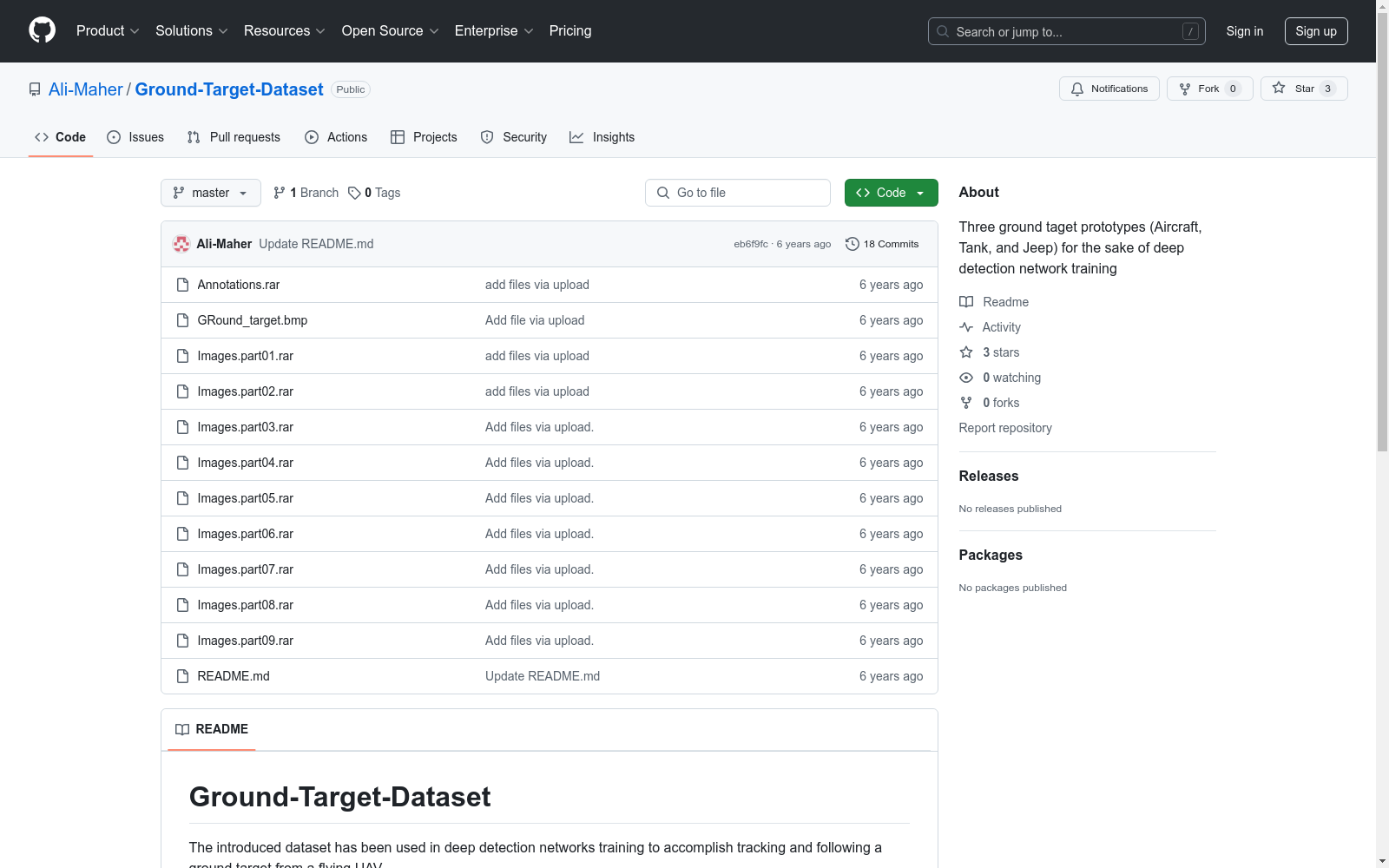
Task: Click the file icon beside Annotations.rar
Action: point(182,285)
